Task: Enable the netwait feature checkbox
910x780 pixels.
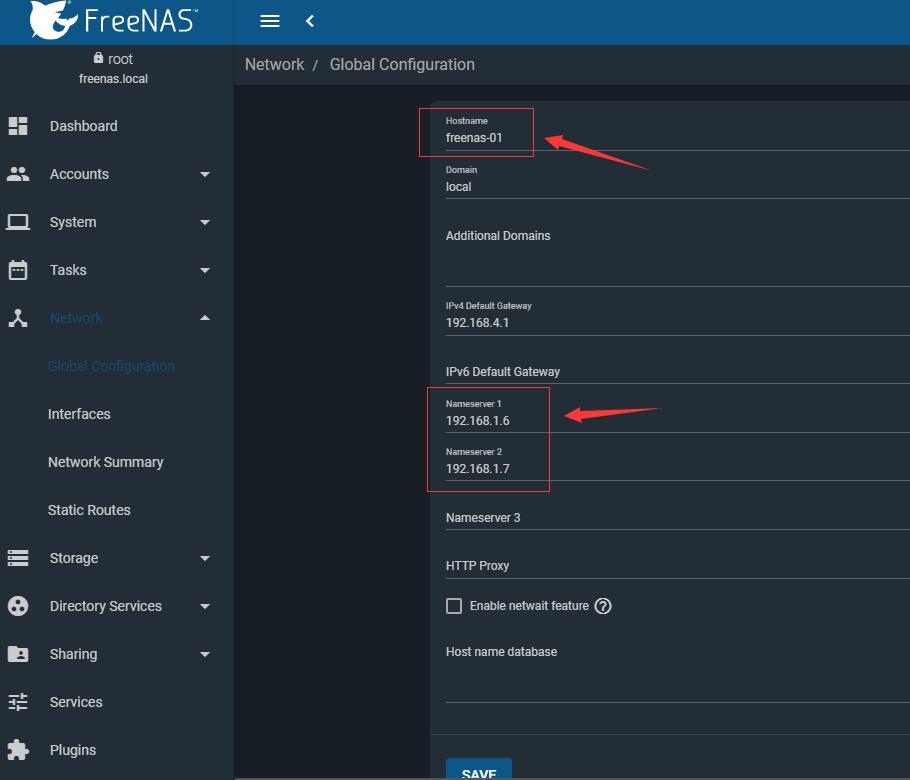Action: point(454,605)
